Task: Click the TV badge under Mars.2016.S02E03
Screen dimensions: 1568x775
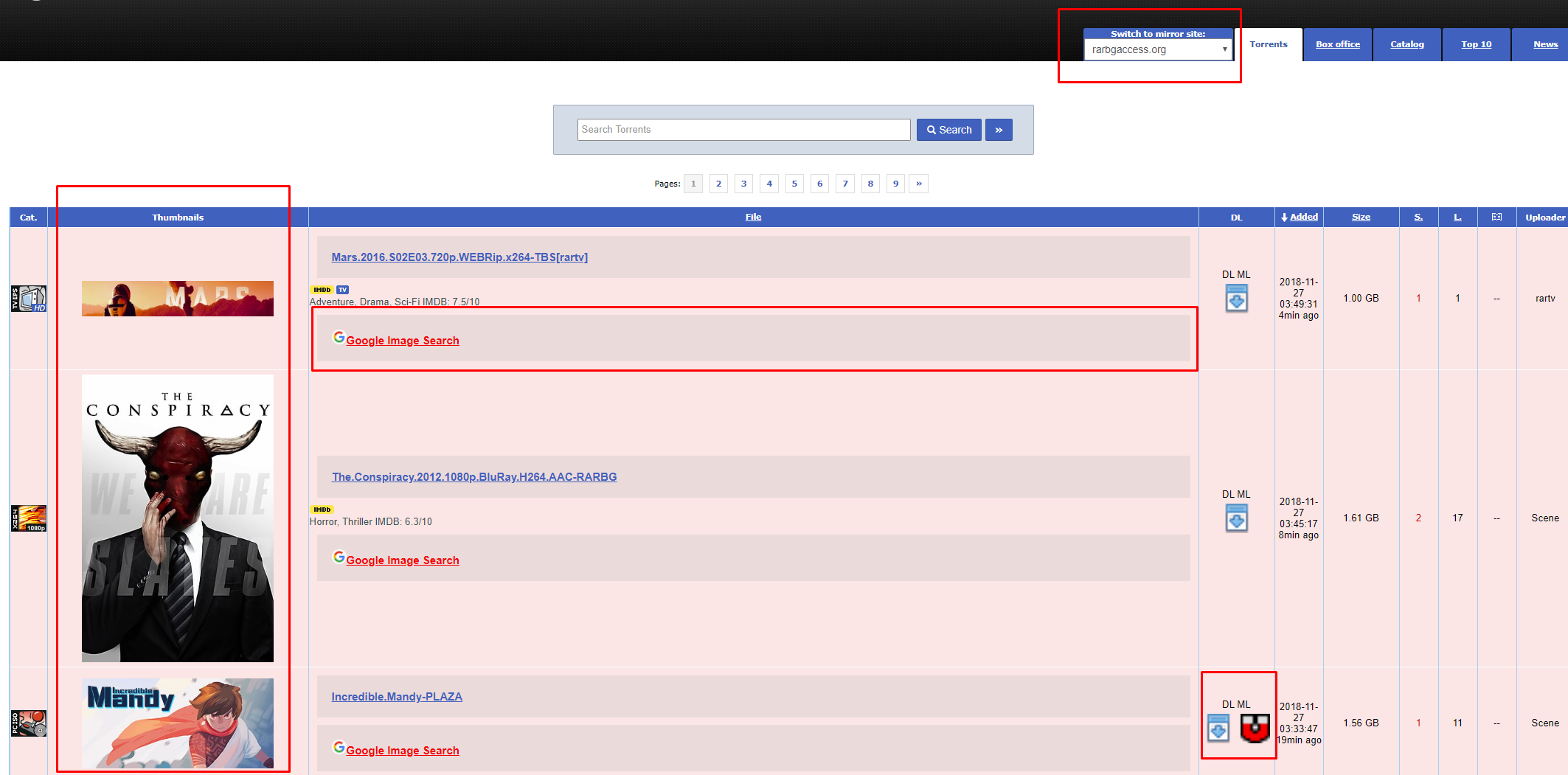Action: coord(343,290)
